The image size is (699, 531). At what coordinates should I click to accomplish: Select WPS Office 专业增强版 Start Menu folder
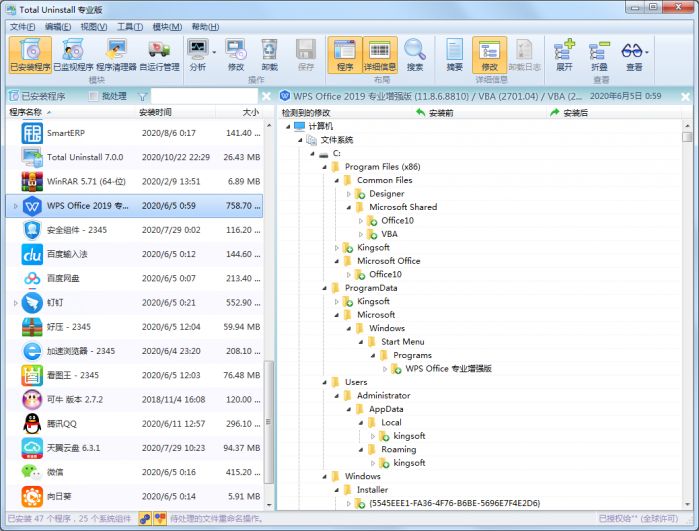coord(448,369)
